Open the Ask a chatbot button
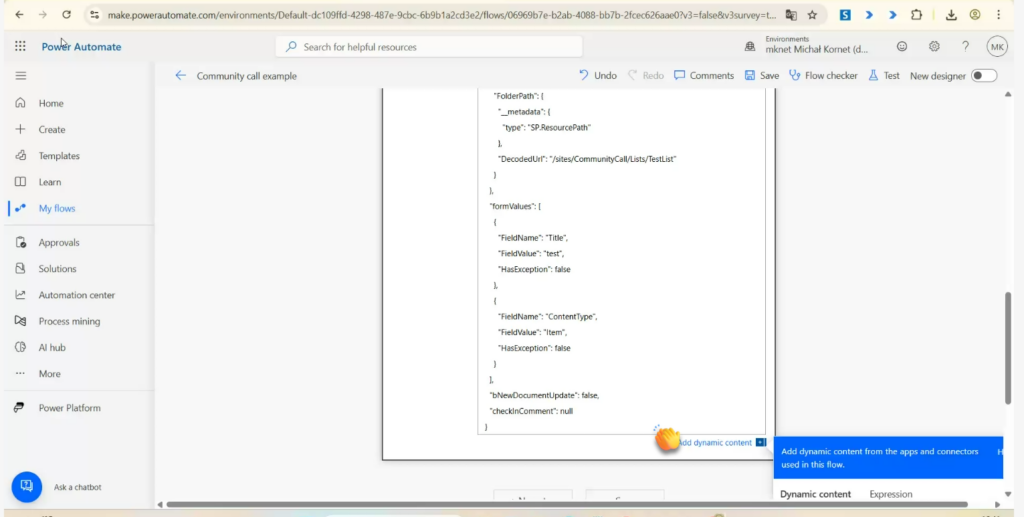 point(27,487)
